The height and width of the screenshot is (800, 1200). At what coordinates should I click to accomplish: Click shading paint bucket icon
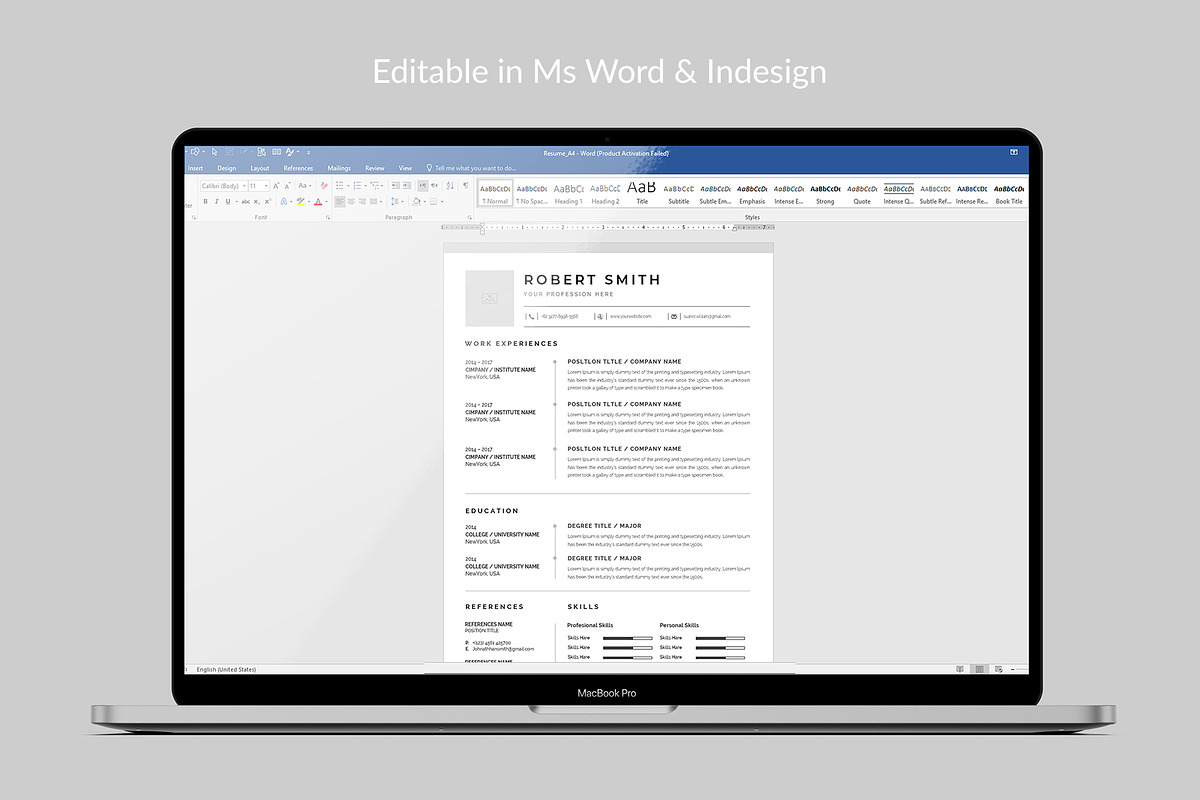click(x=416, y=201)
